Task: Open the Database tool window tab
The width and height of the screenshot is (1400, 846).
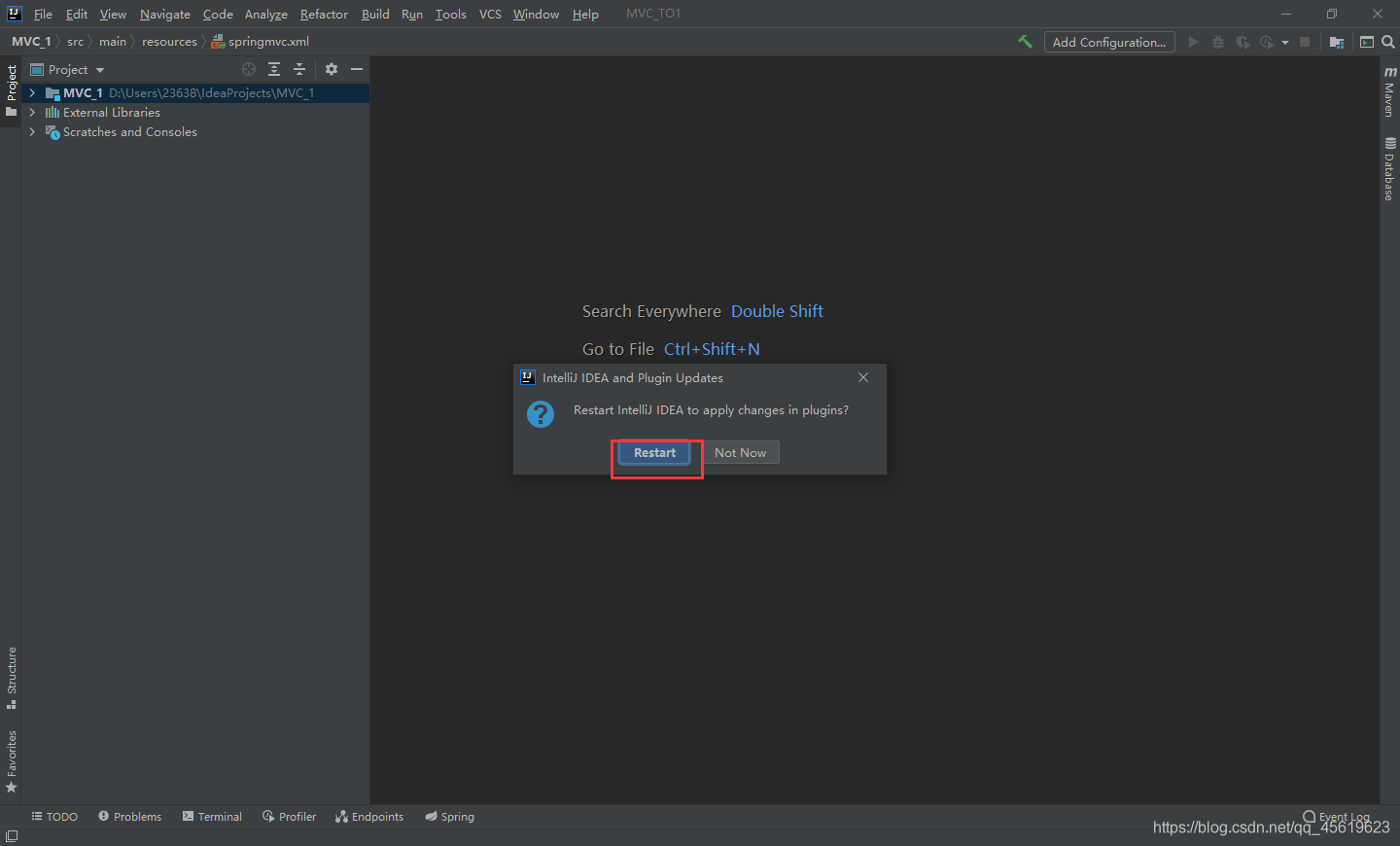Action: click(x=1389, y=169)
